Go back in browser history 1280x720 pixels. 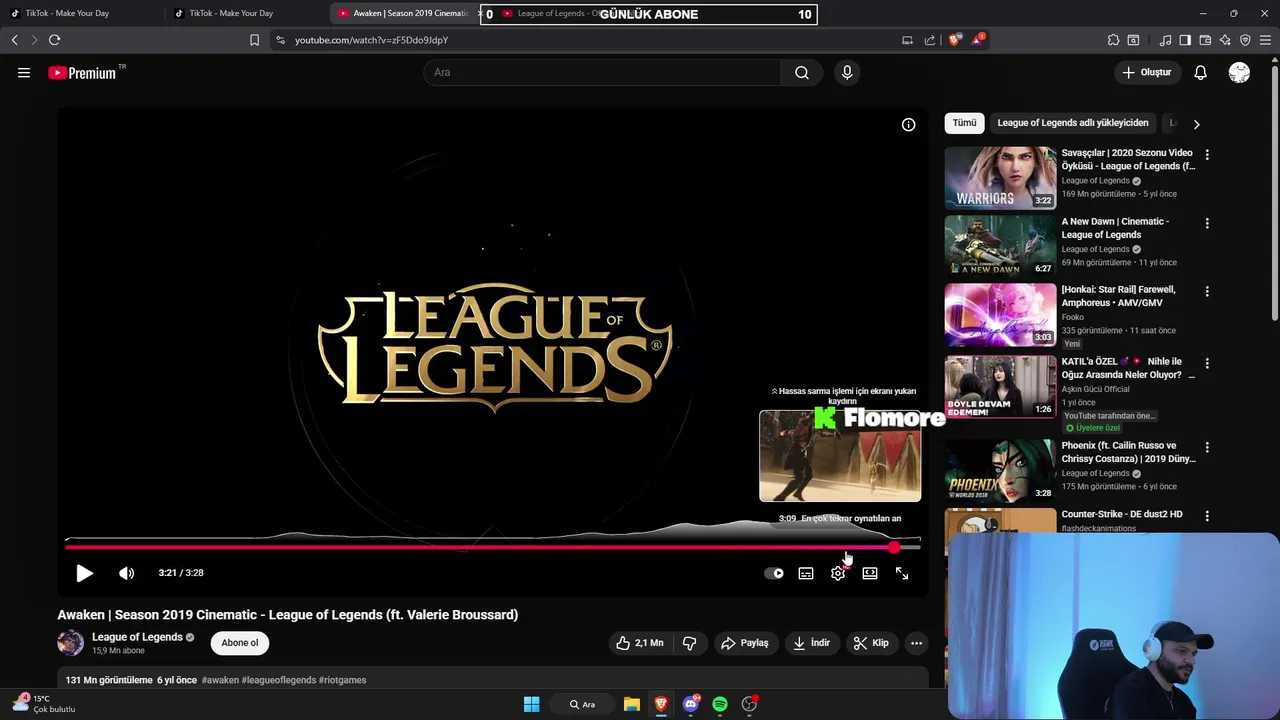click(x=15, y=40)
